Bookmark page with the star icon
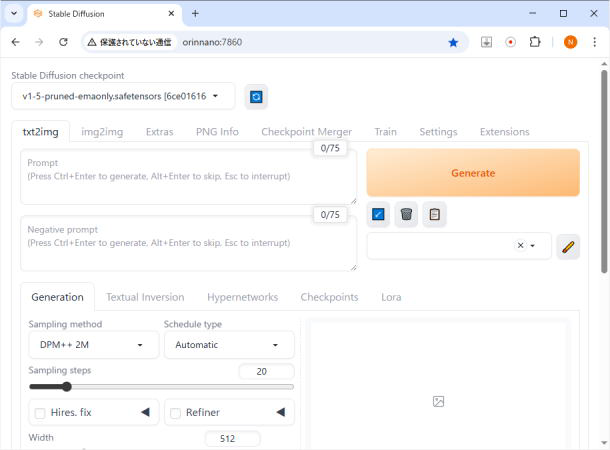Screen dimensions: 610x450 (453, 42)
